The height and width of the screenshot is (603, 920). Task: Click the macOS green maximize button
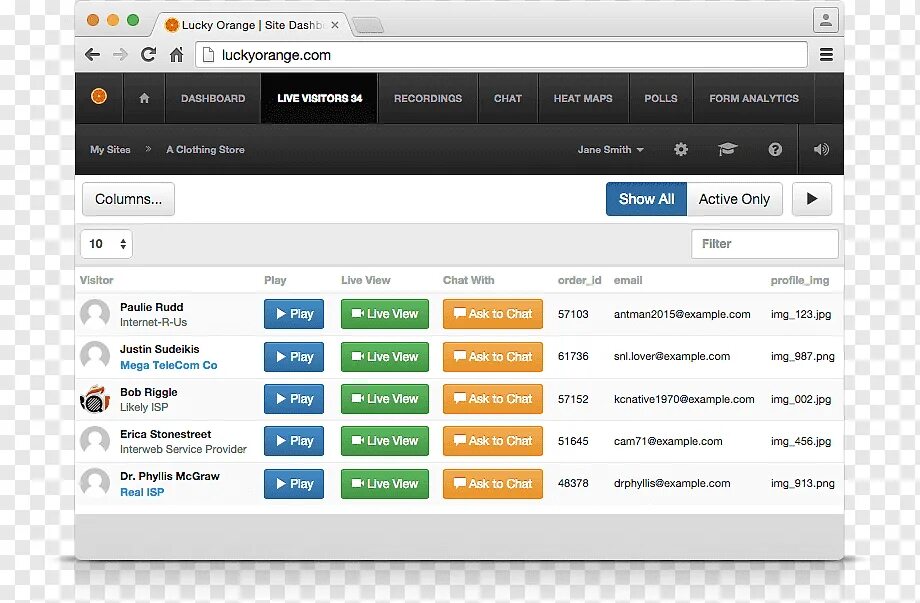pos(133,20)
